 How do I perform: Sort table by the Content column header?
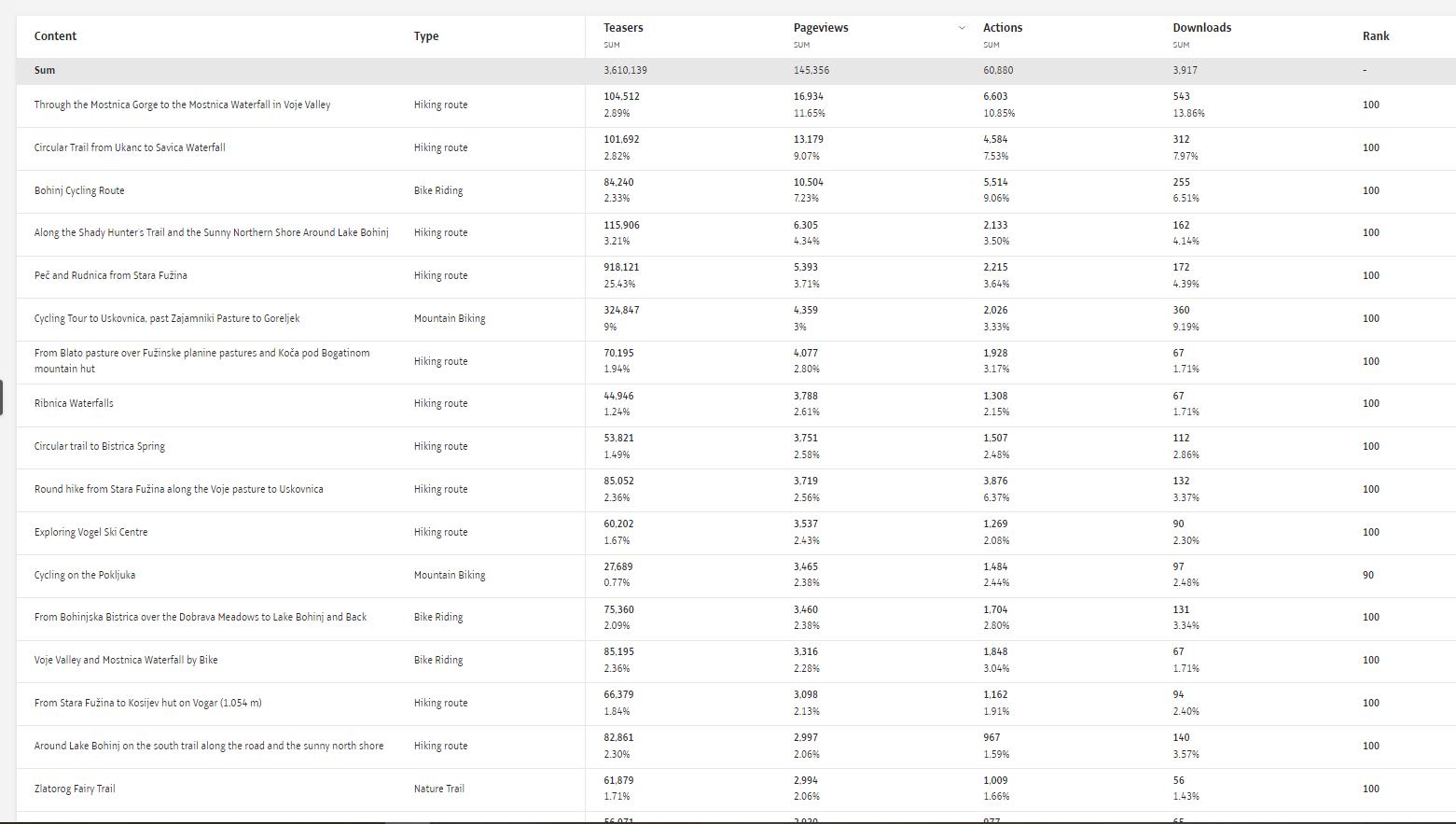55,36
